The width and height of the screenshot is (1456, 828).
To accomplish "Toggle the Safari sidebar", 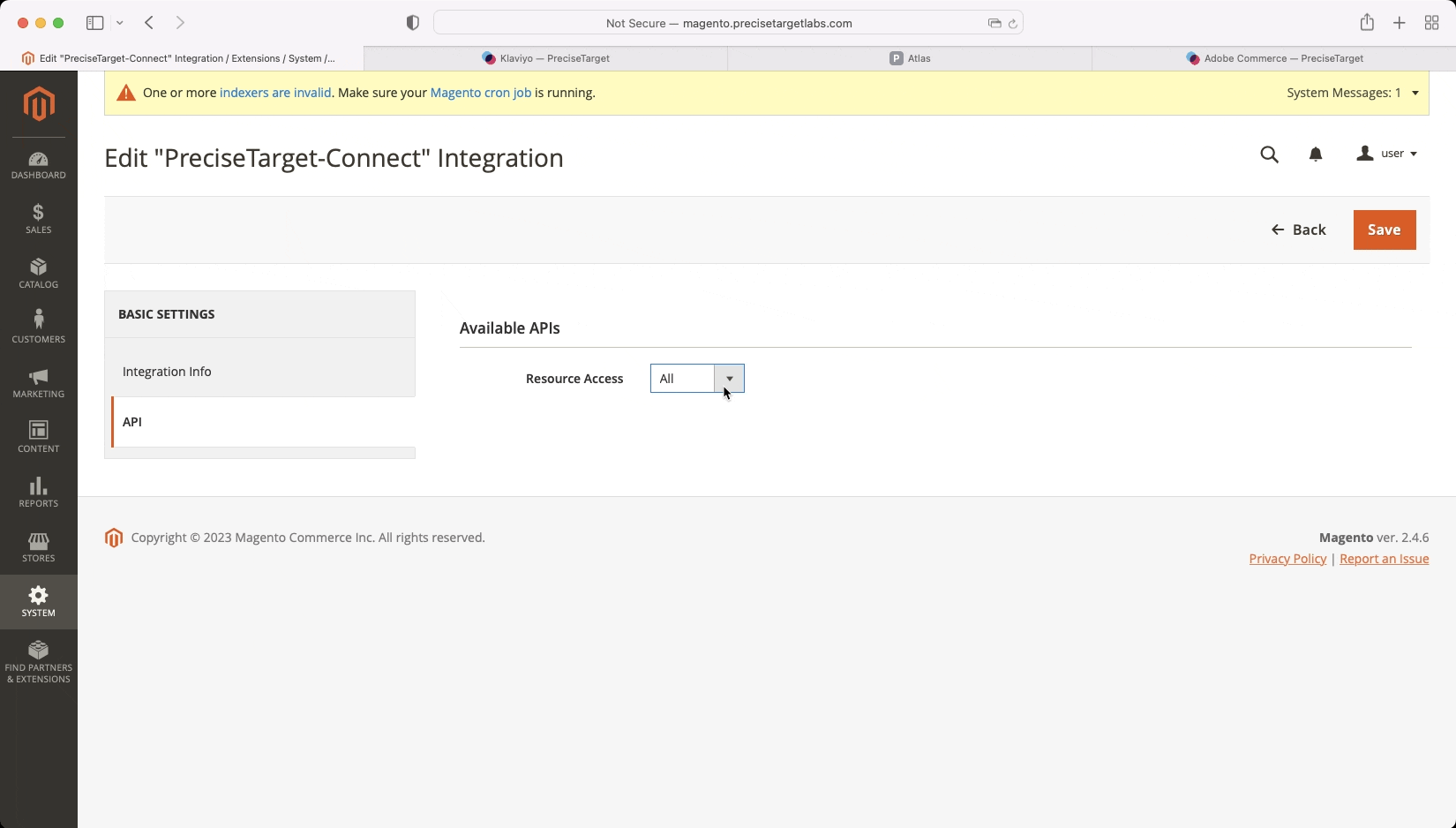I will point(95,23).
